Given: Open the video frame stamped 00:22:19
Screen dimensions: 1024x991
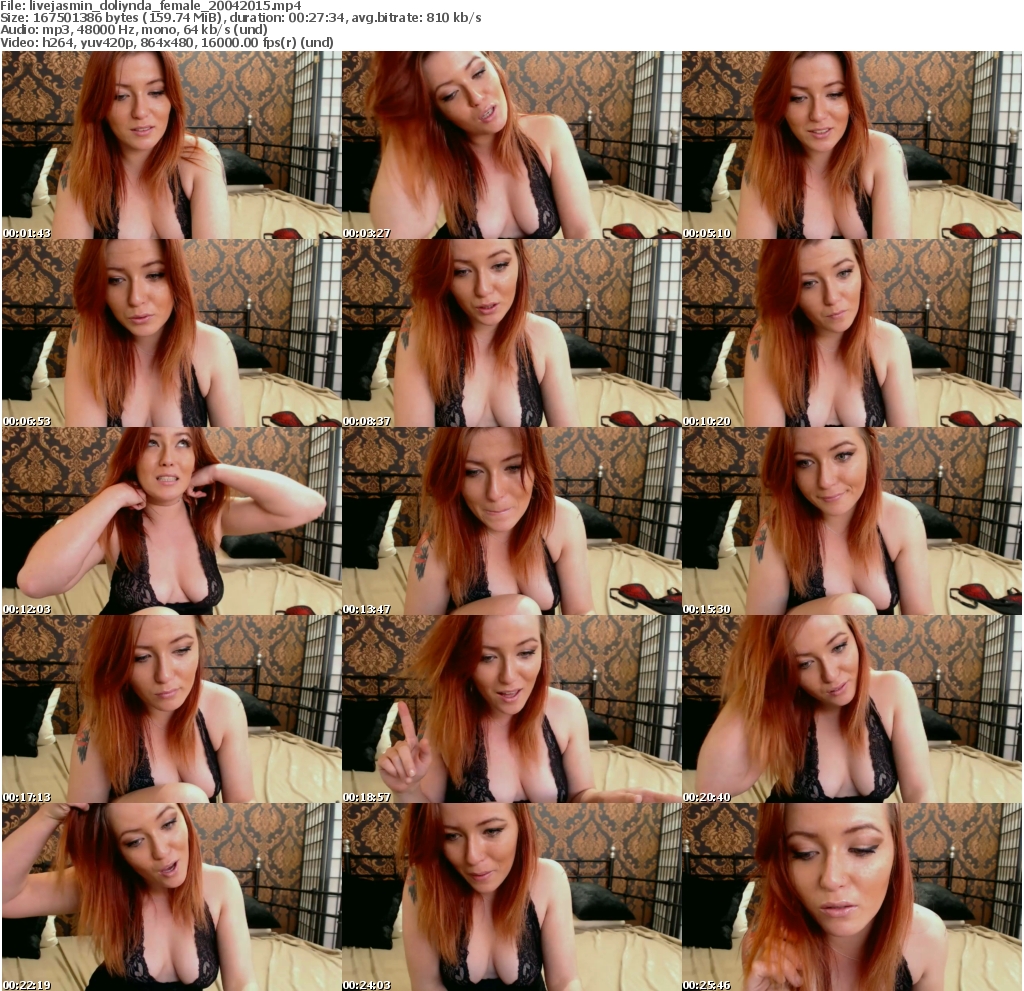Looking at the screenshot, I should tap(171, 898).
